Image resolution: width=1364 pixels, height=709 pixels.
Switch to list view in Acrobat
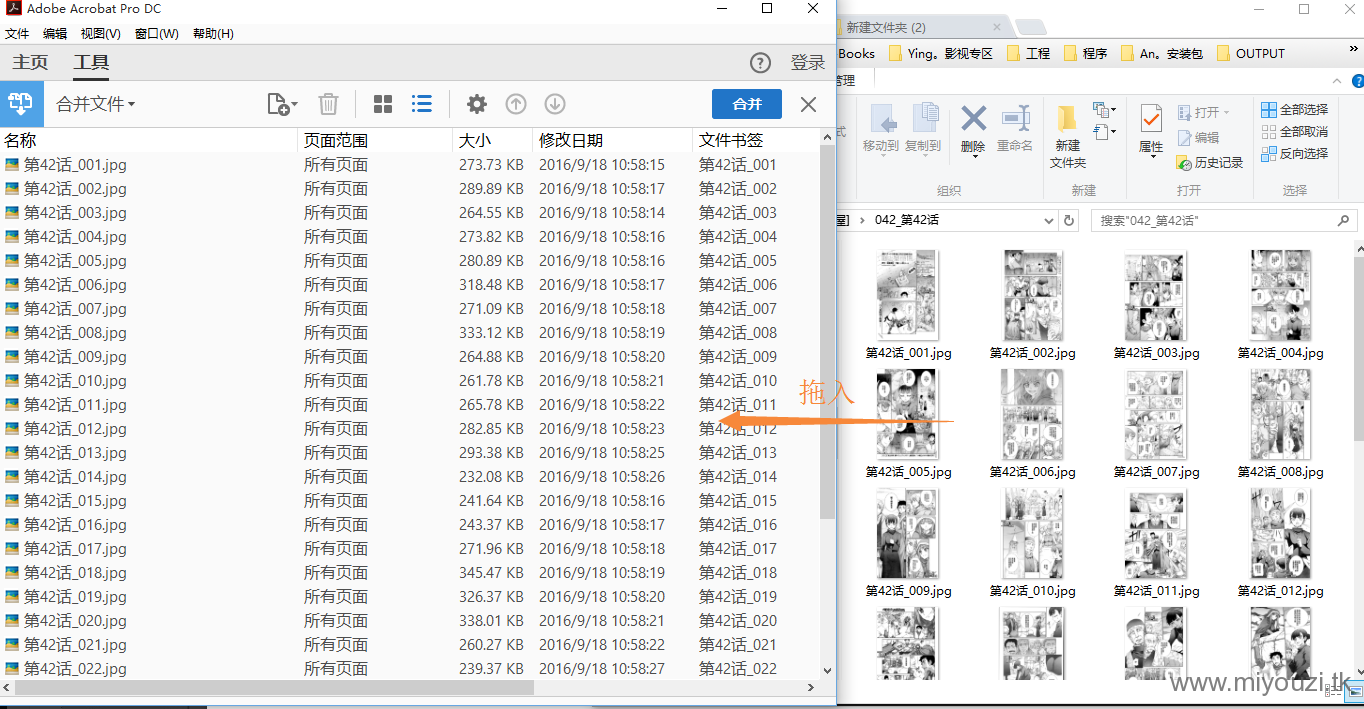tap(422, 104)
